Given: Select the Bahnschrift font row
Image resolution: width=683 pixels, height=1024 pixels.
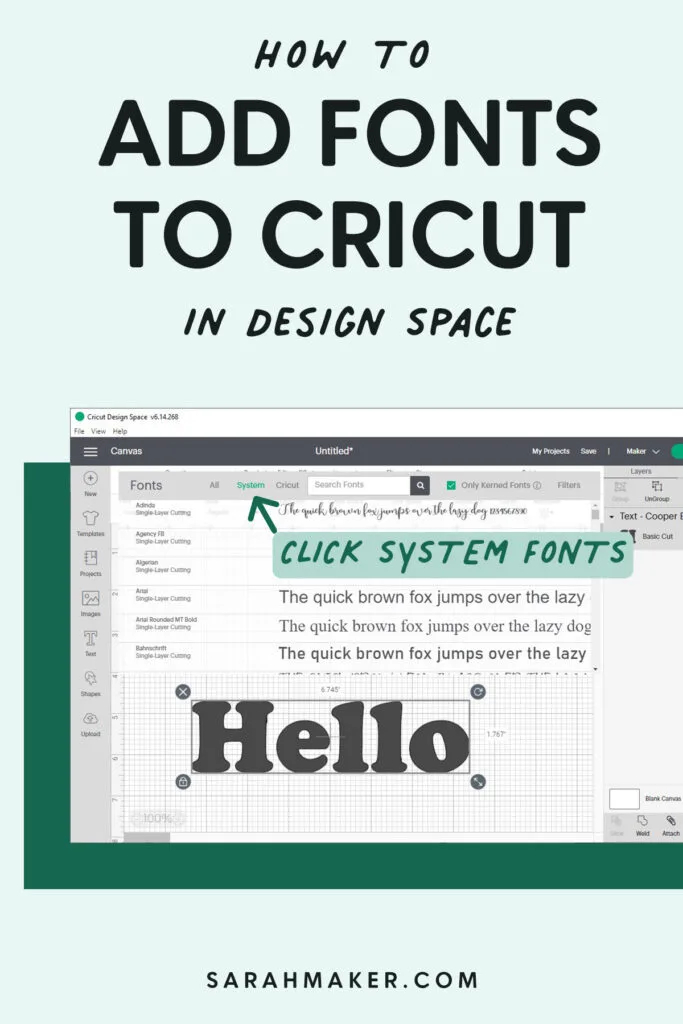Looking at the screenshot, I should coord(353,652).
